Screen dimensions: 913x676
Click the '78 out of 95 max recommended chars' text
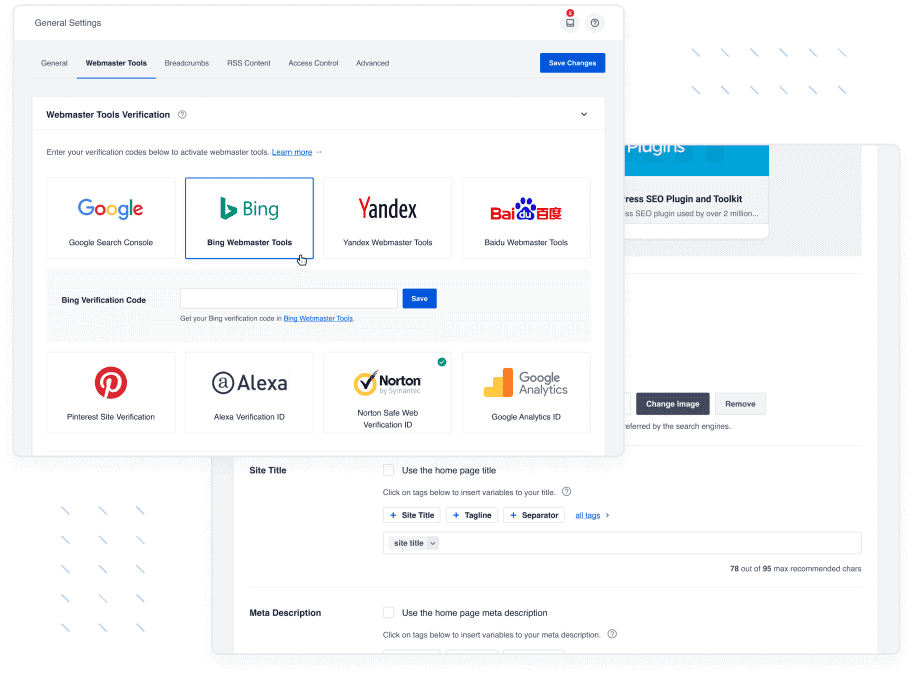[x=795, y=568]
